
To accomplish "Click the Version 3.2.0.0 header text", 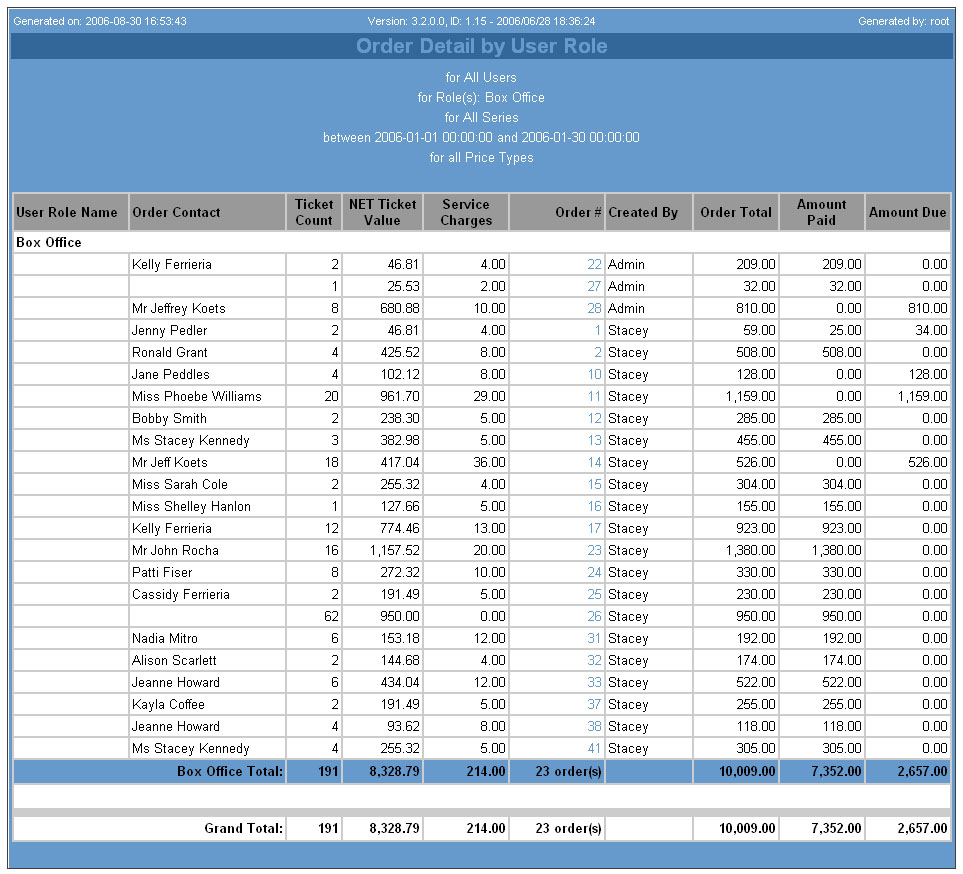I will [x=482, y=21].
